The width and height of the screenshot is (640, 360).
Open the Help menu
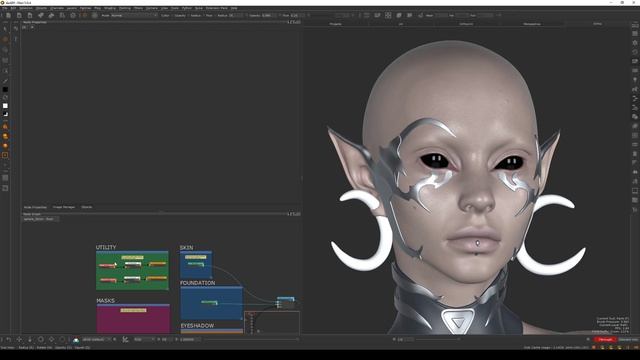(x=234, y=8)
